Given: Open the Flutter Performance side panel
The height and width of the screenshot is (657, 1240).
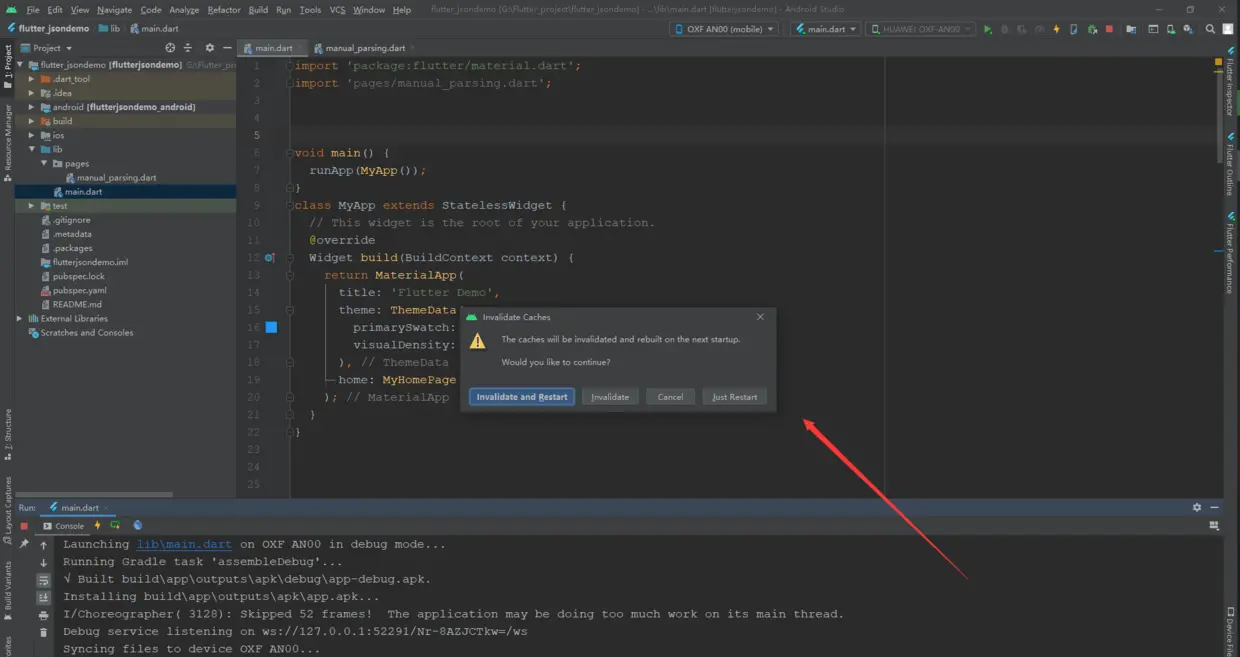Looking at the screenshot, I should click(x=1230, y=253).
